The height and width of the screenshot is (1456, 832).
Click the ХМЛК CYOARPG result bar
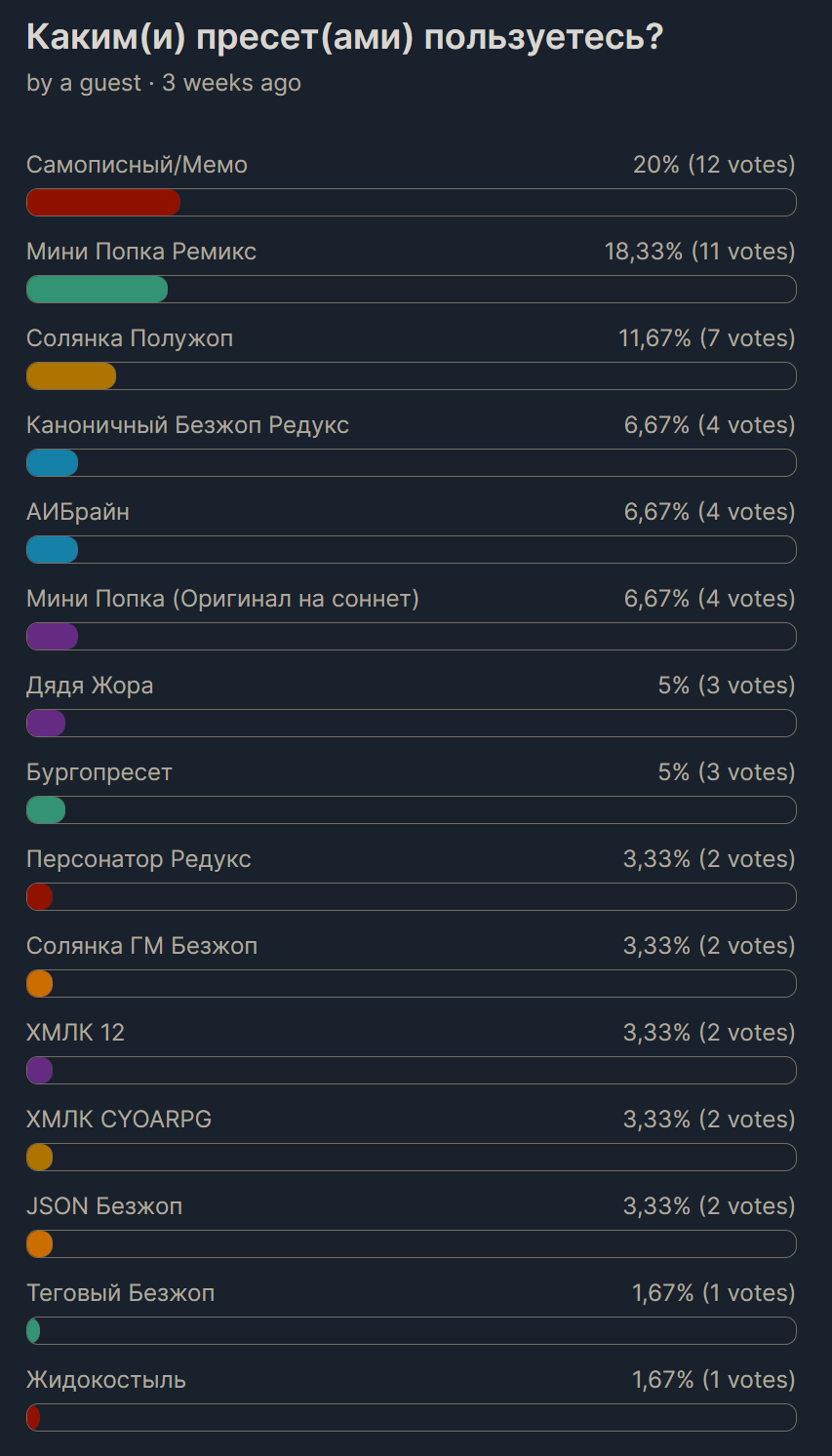tap(411, 1158)
